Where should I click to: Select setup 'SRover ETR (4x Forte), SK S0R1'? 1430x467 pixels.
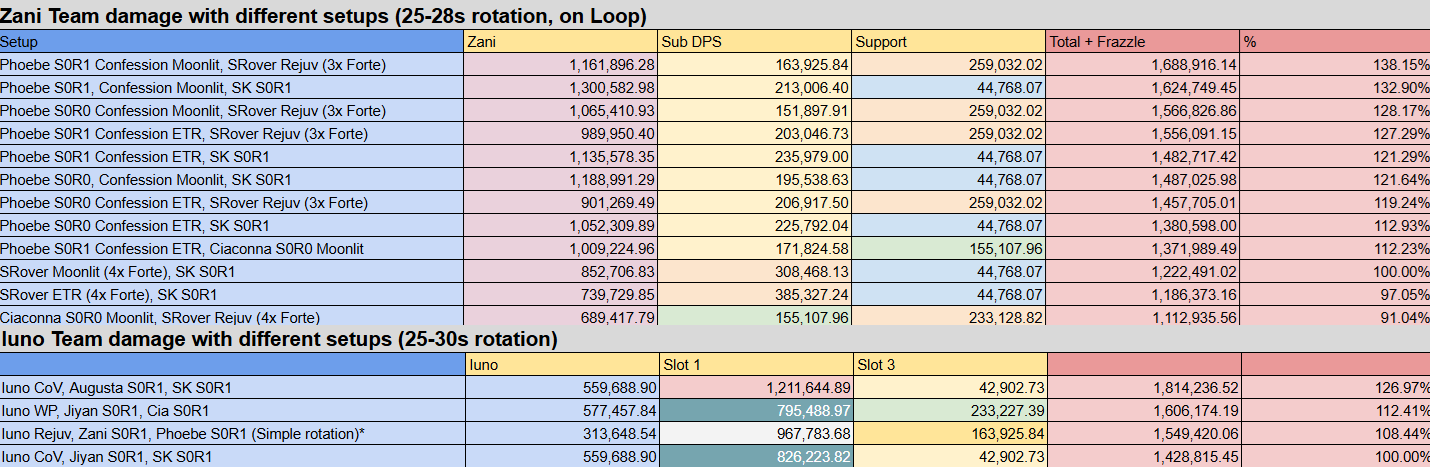[x=232, y=295]
